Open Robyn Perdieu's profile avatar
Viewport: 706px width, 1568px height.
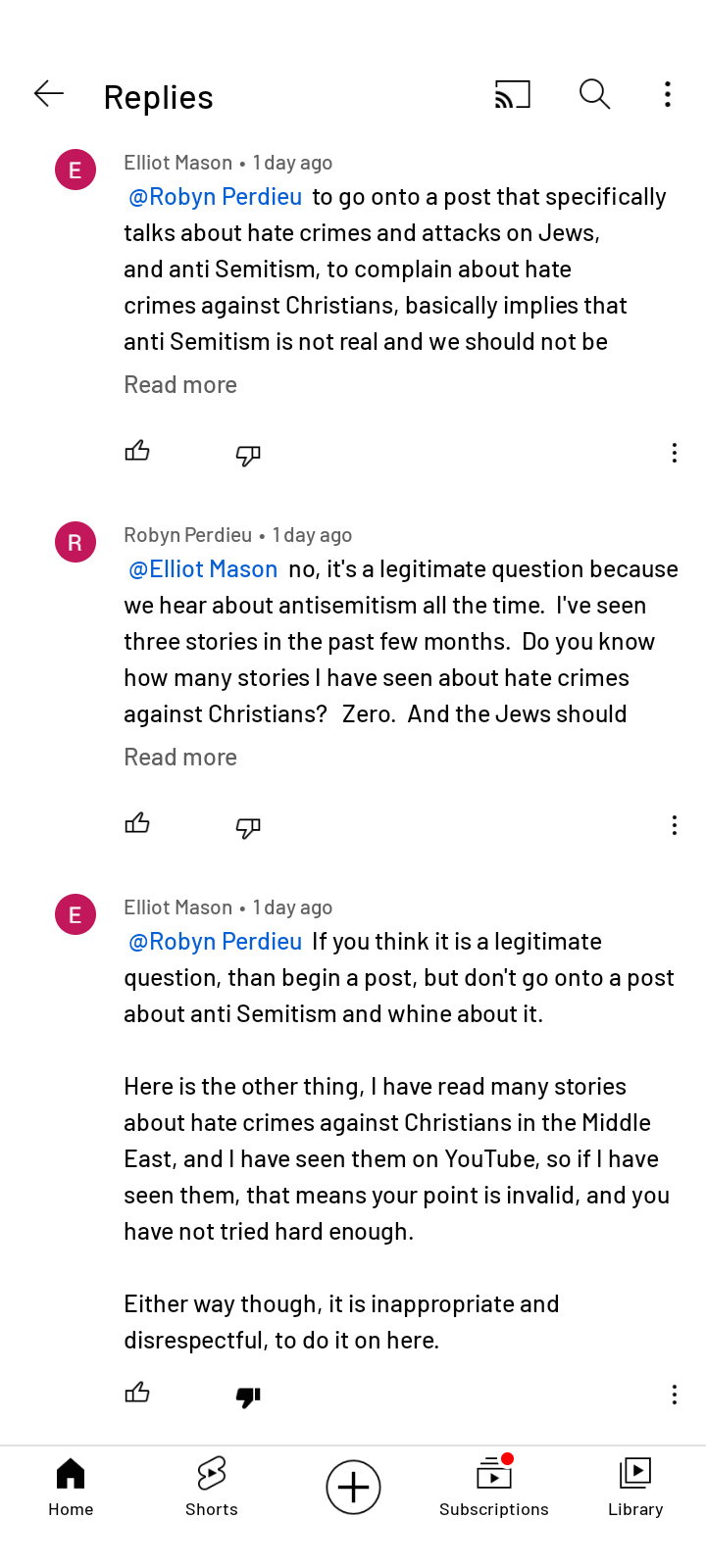coord(76,542)
